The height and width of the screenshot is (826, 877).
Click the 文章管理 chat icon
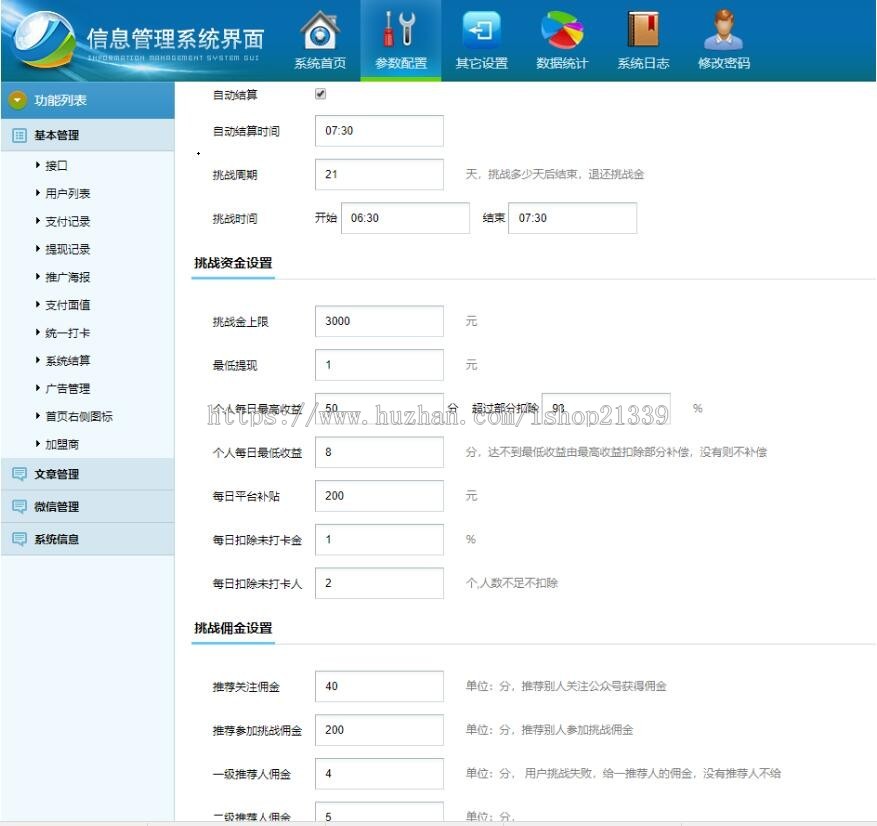(x=20, y=474)
